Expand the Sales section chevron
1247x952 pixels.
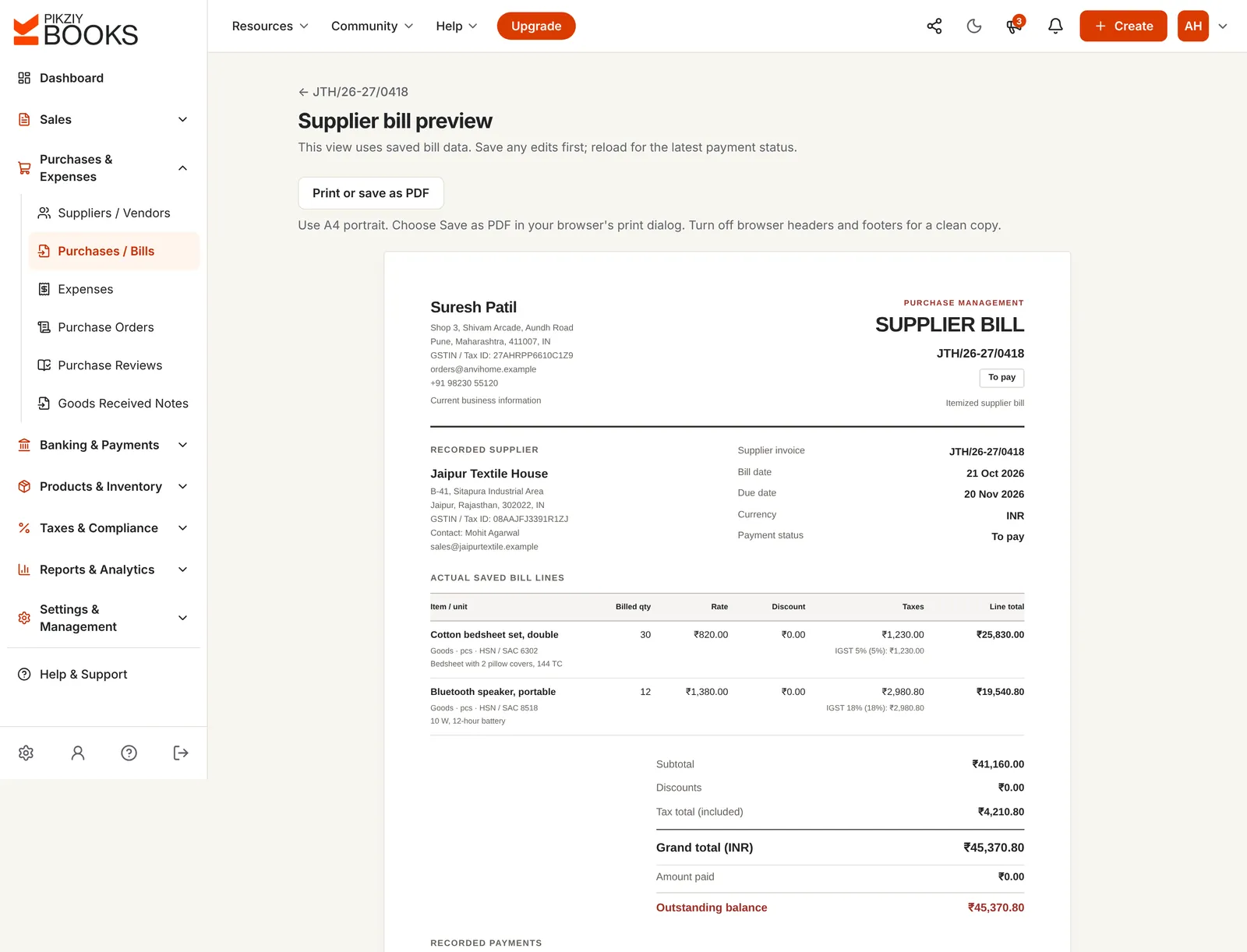[183, 120]
